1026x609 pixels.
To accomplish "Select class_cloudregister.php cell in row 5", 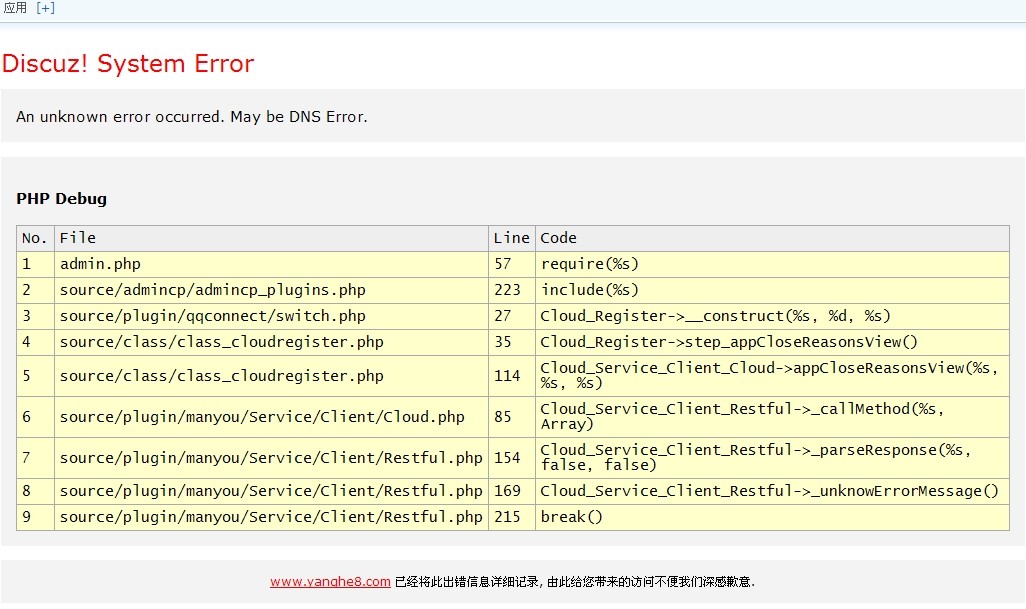I will click(x=271, y=376).
